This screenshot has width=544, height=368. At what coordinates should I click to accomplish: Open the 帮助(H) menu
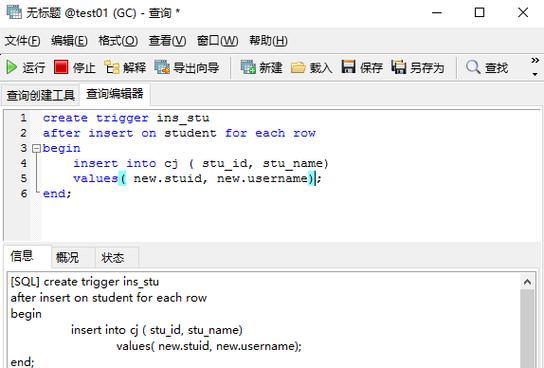coord(268,41)
